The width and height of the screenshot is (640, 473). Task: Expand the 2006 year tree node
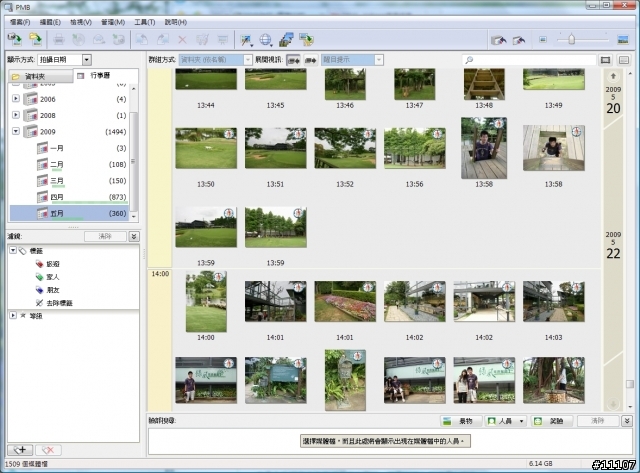(x=16, y=98)
